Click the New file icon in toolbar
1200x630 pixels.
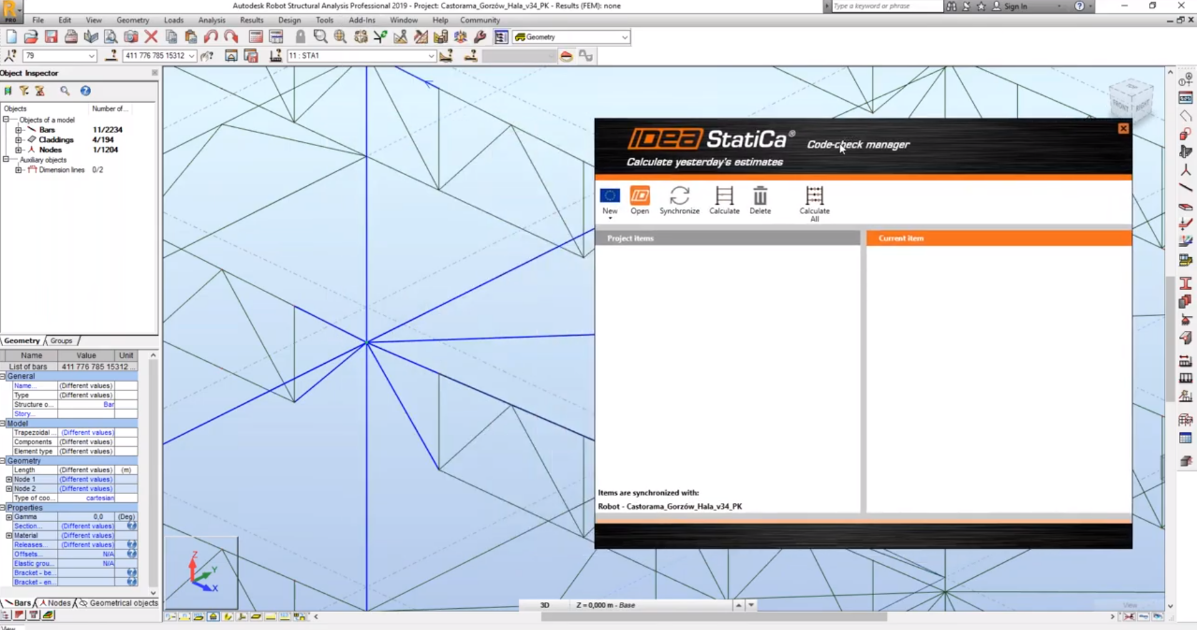(x=11, y=37)
